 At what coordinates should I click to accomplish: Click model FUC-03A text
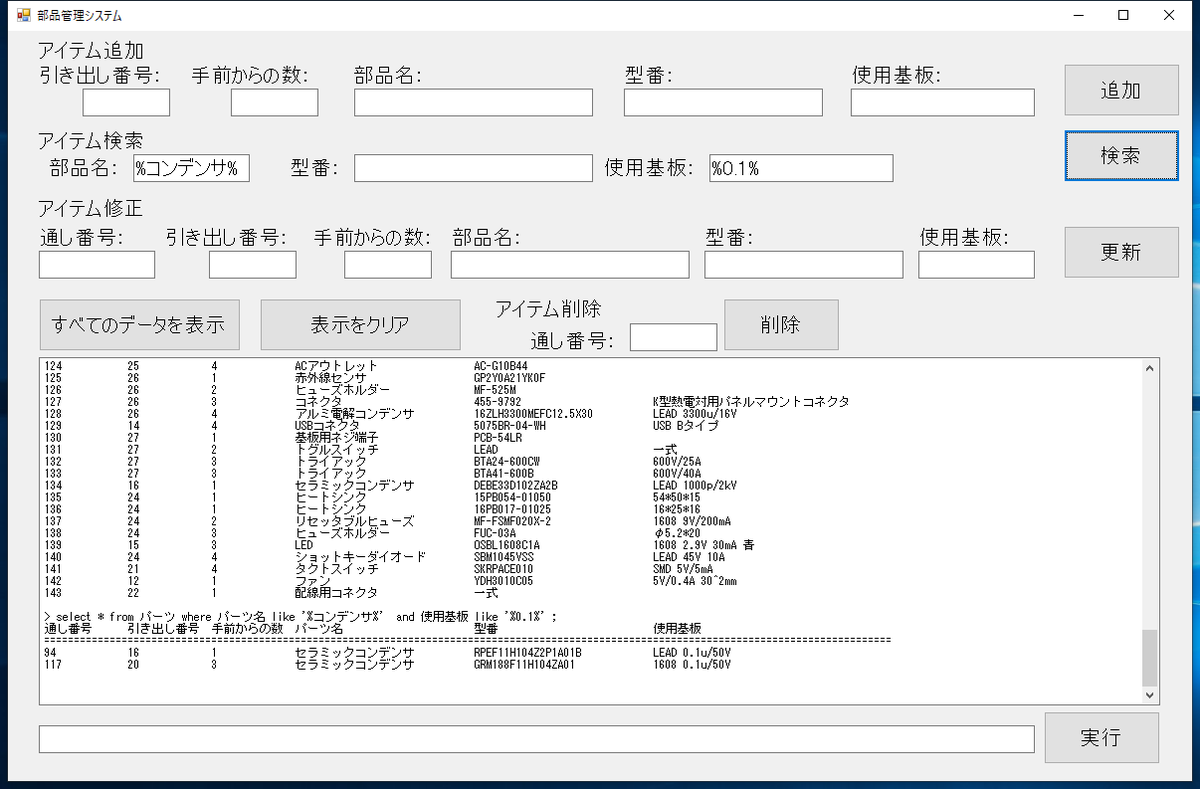click(495, 533)
